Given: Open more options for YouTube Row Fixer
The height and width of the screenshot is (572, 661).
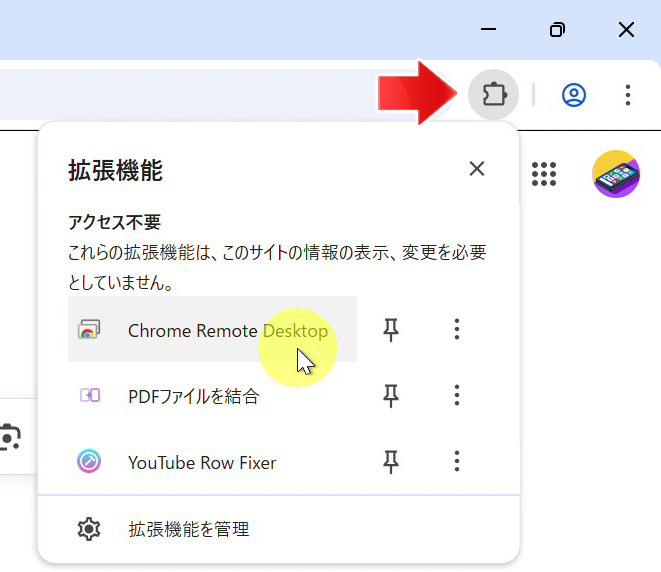Looking at the screenshot, I should 457,462.
